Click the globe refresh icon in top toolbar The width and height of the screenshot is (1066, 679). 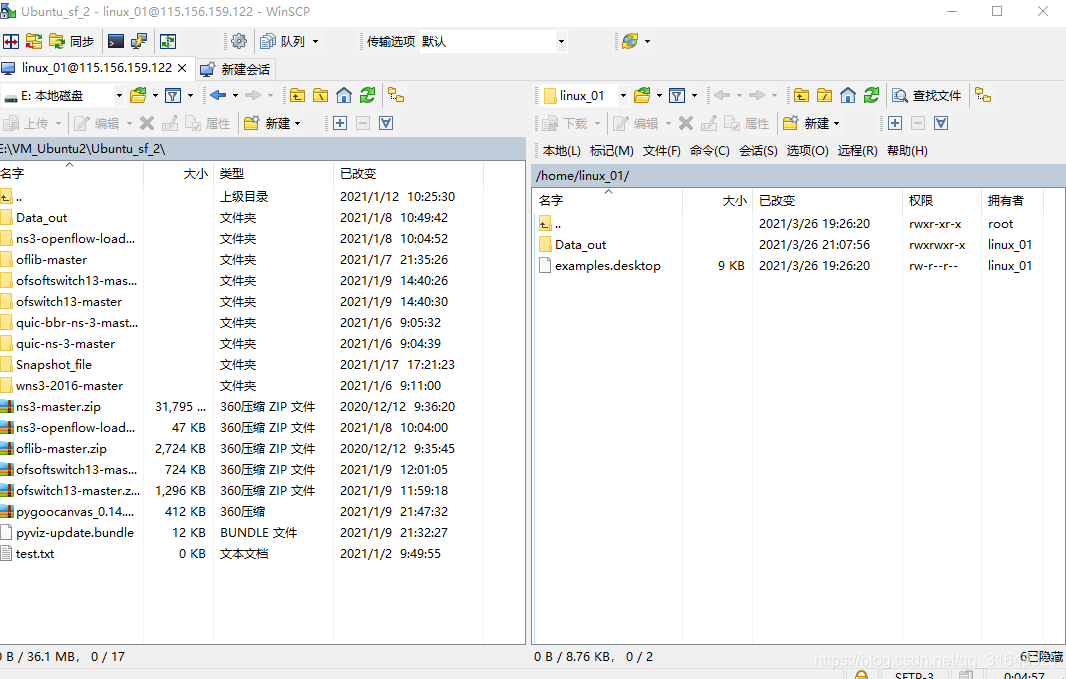[630, 41]
